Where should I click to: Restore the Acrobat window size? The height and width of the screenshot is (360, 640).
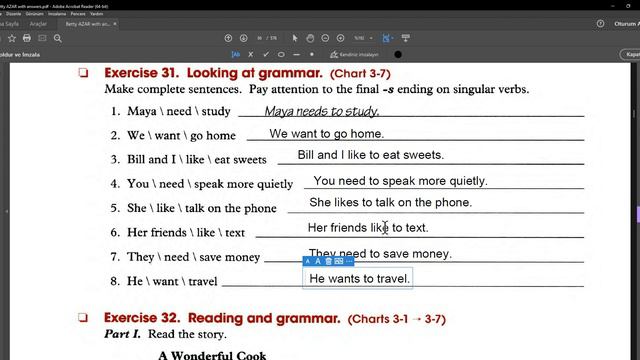[628, 6]
